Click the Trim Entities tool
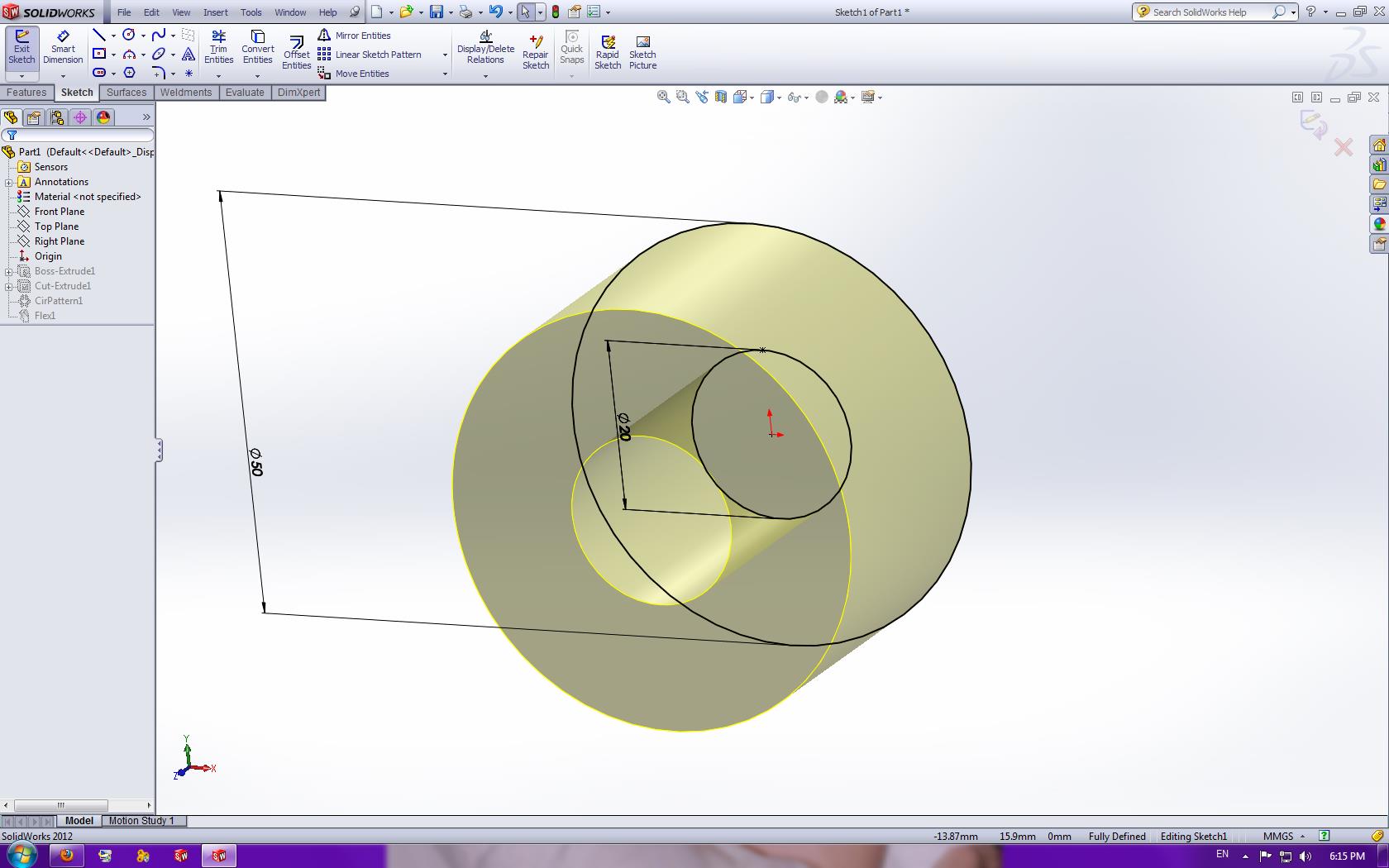Screen dimensions: 1389x868 click(x=218, y=47)
